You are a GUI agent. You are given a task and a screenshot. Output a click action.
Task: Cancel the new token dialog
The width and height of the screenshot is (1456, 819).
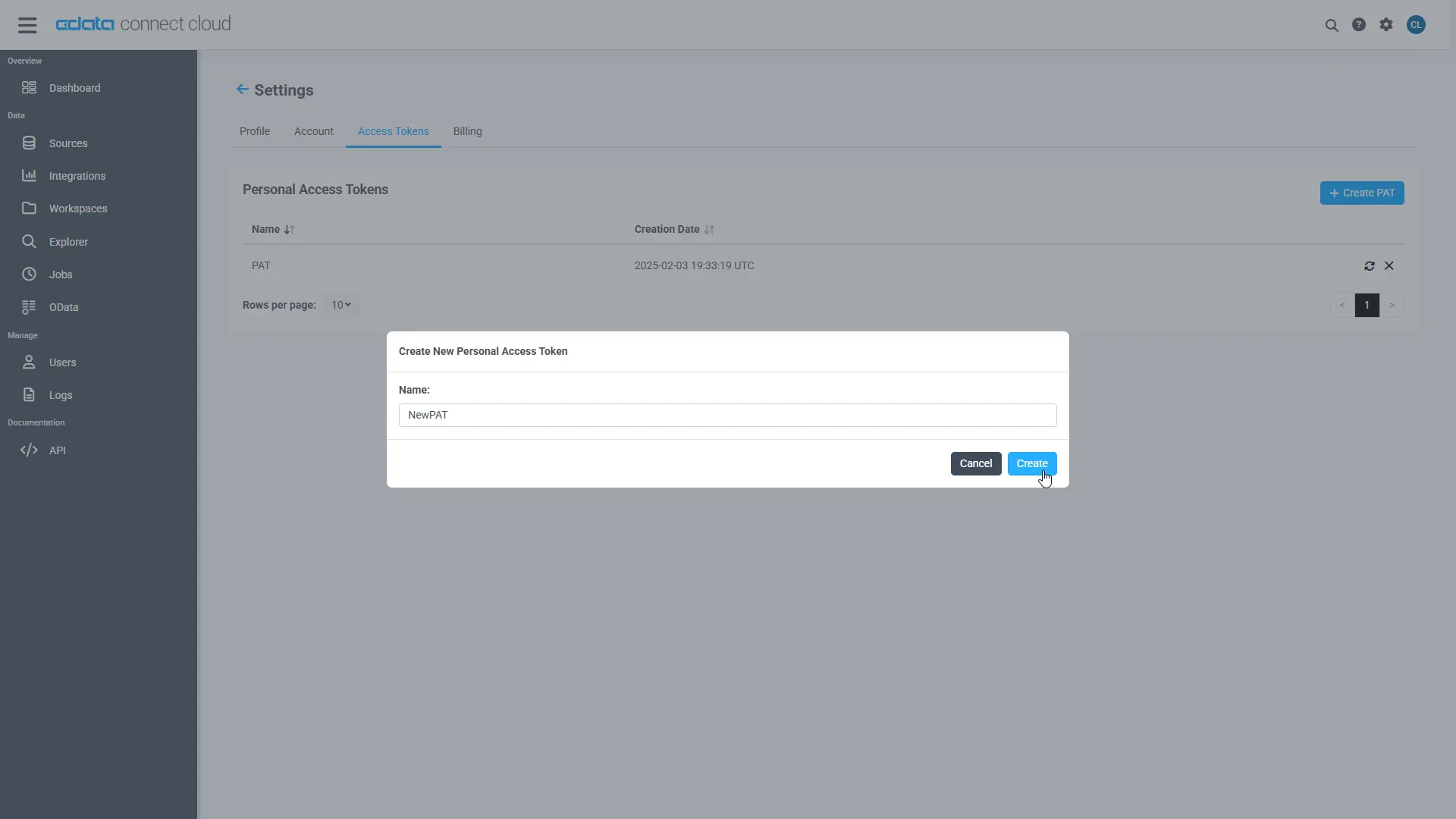pos(975,463)
